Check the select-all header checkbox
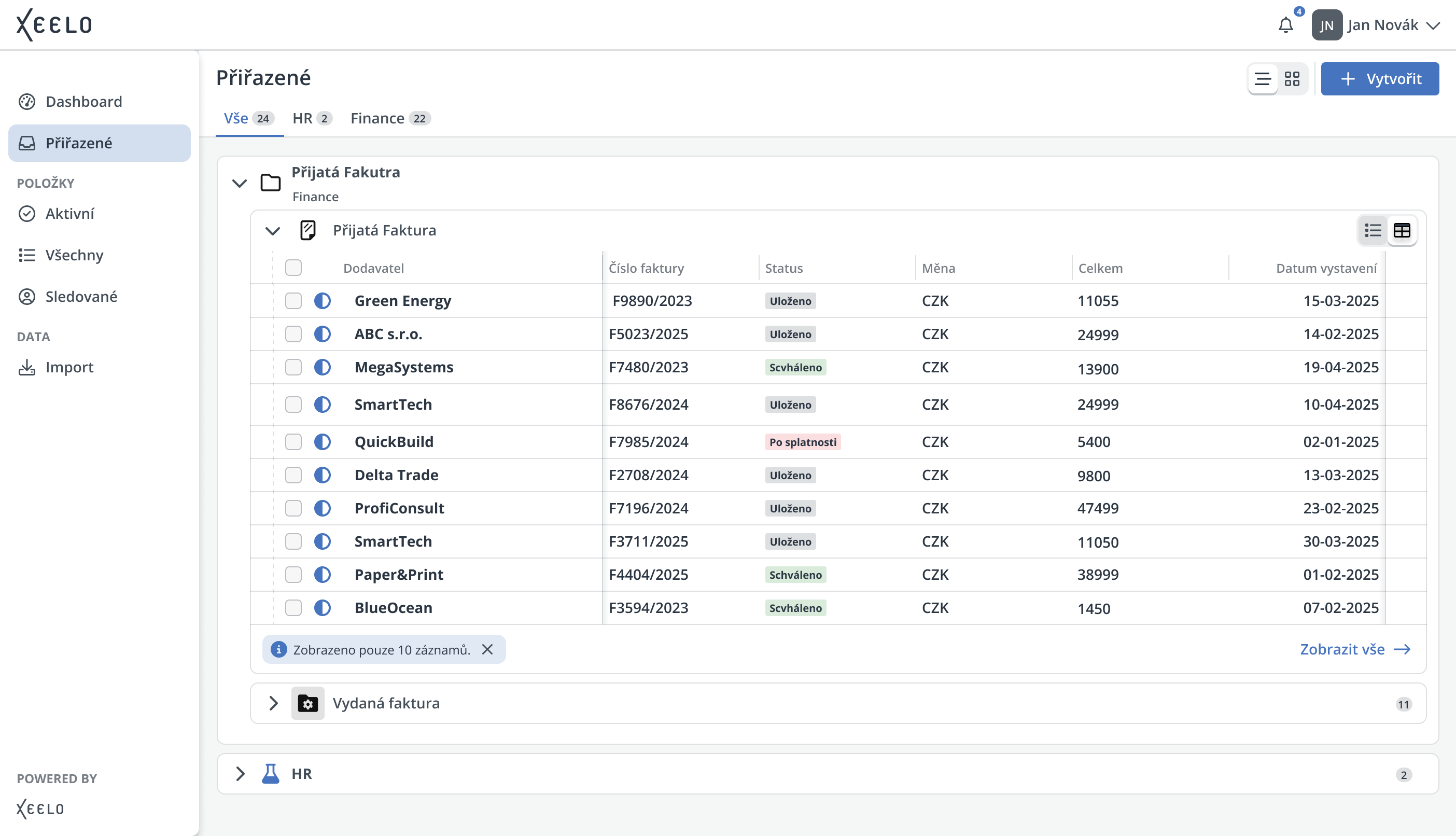1456x836 pixels. point(293,268)
